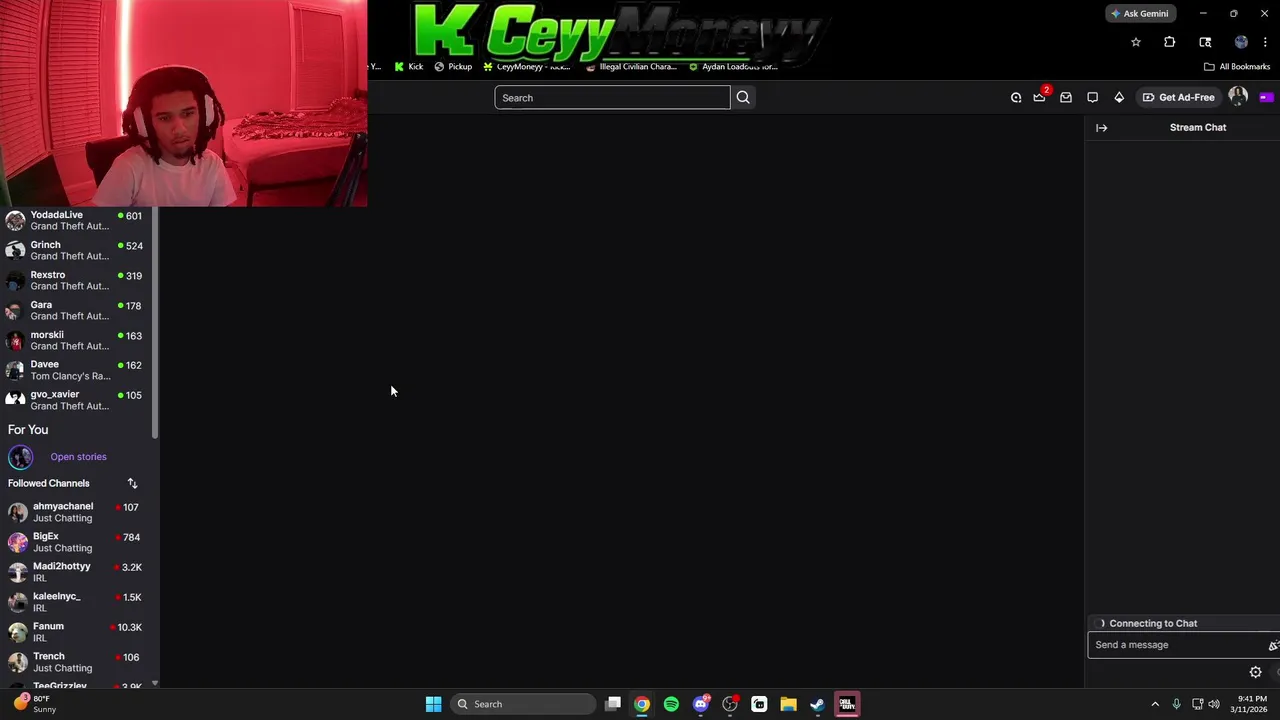Open the Kick bookmark
This screenshot has width=1280, height=720.
(x=409, y=66)
